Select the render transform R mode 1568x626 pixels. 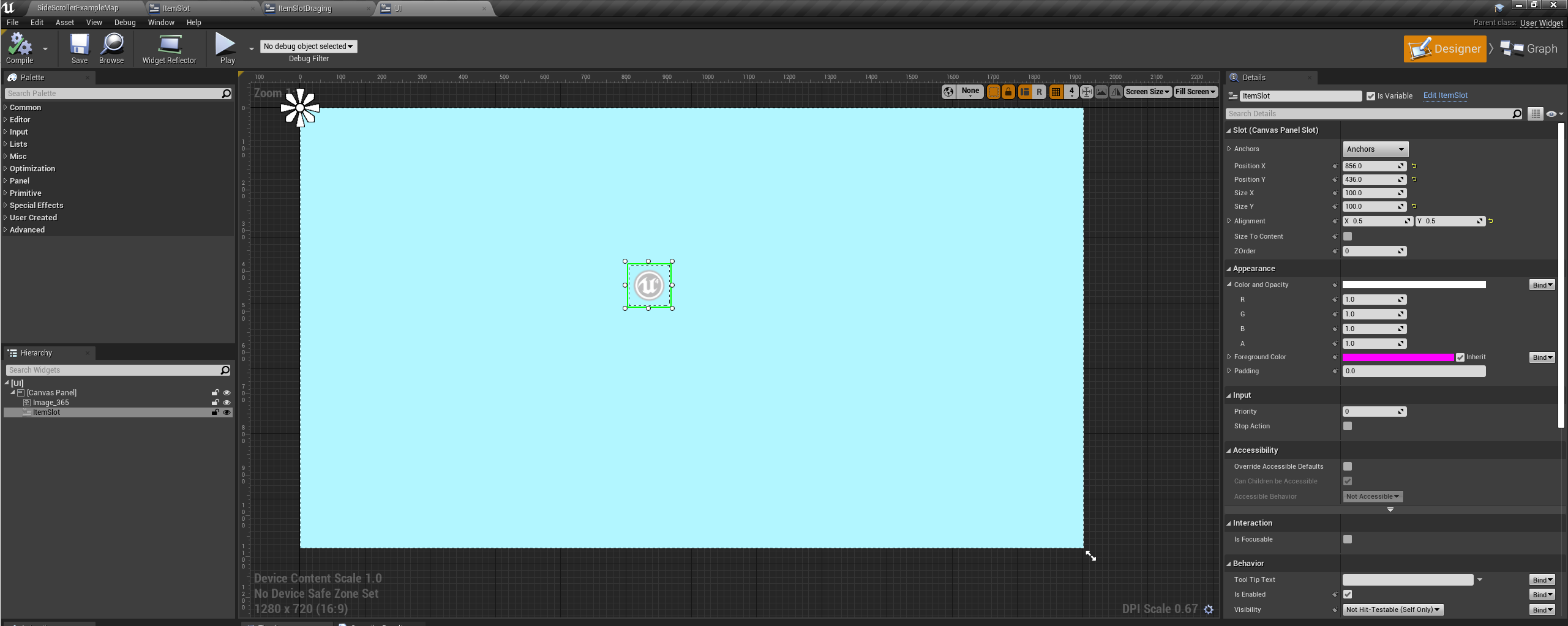(x=1039, y=92)
